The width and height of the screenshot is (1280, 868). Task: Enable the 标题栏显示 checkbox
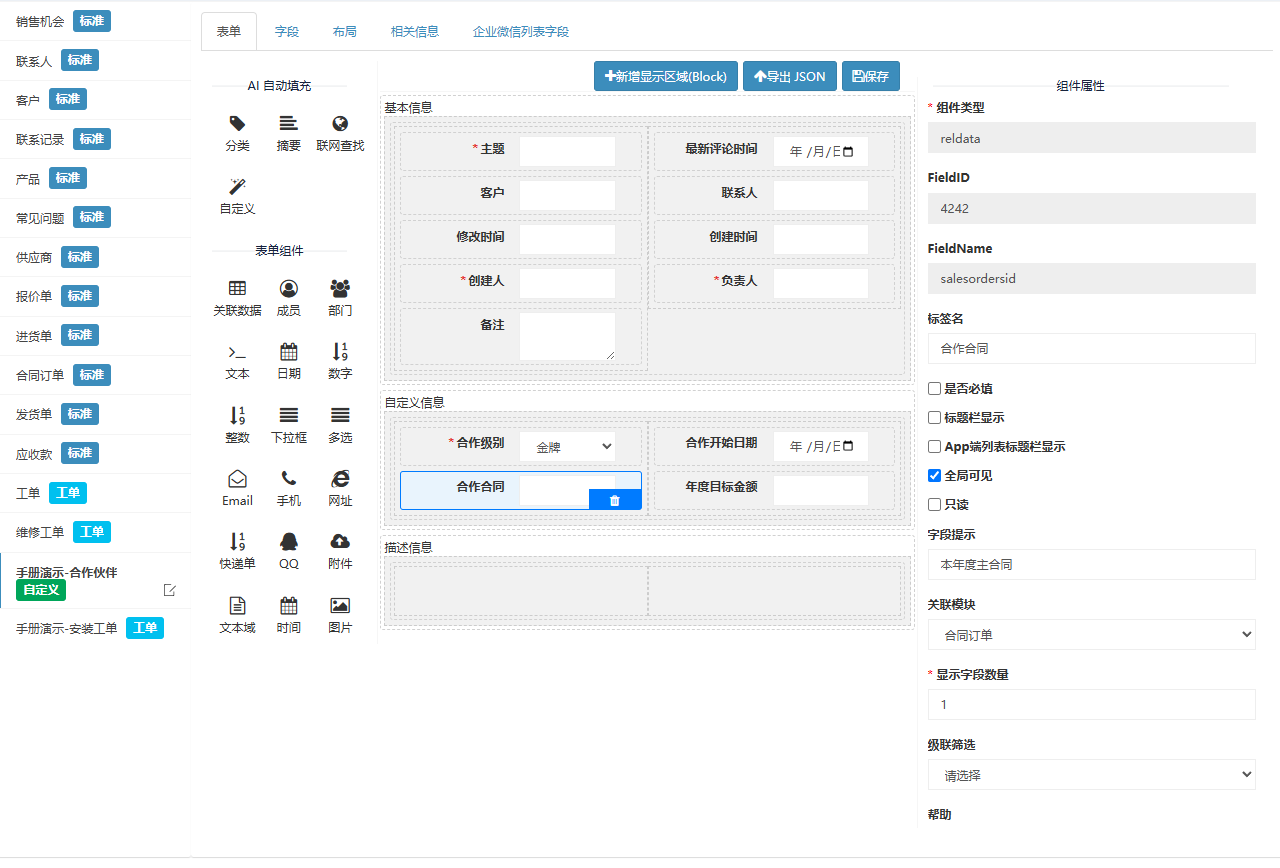(x=934, y=417)
